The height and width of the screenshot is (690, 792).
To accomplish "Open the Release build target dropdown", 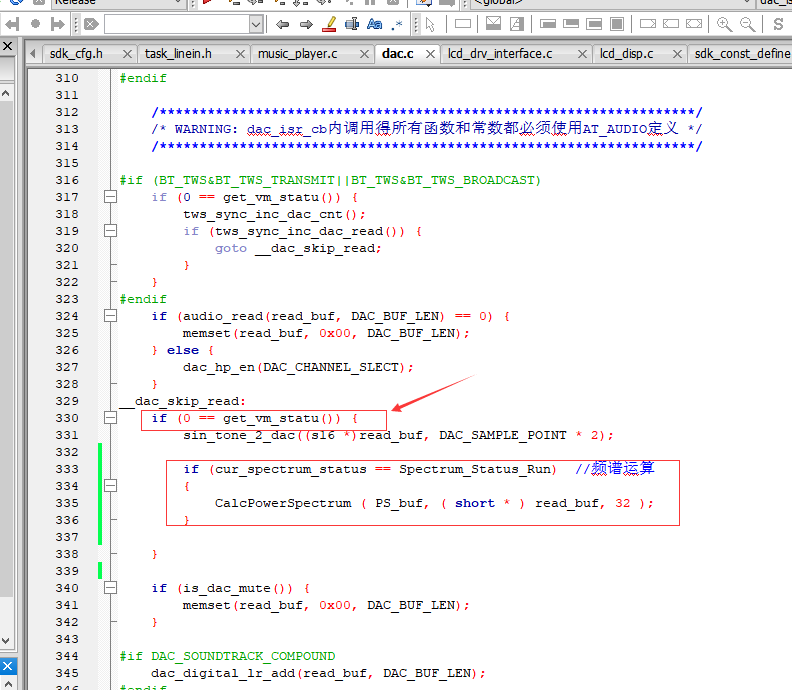I will (x=119, y=3).
